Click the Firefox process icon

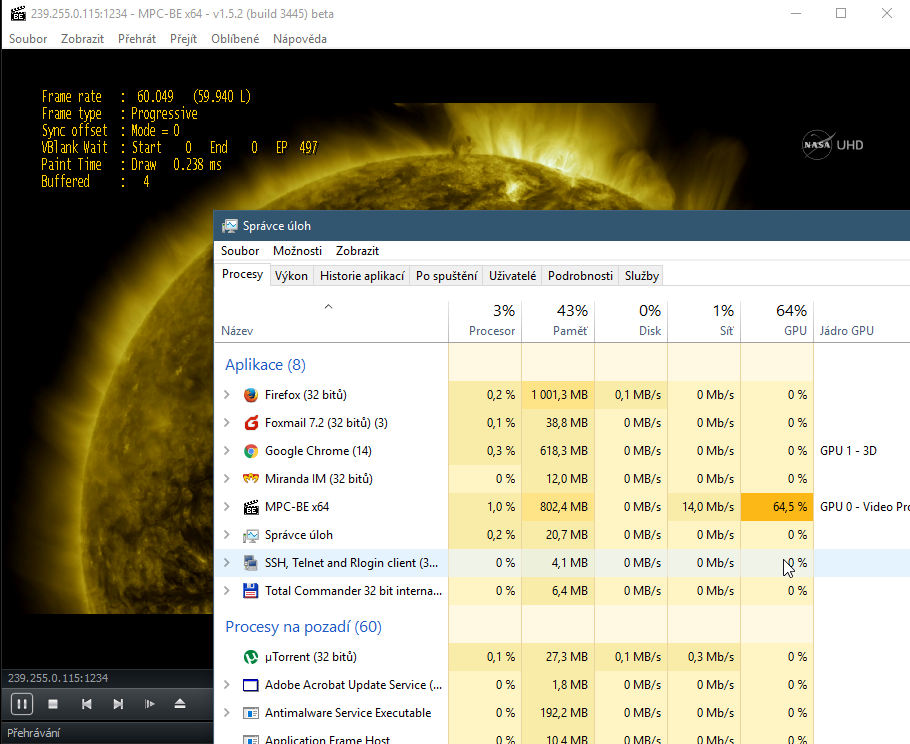click(x=251, y=395)
